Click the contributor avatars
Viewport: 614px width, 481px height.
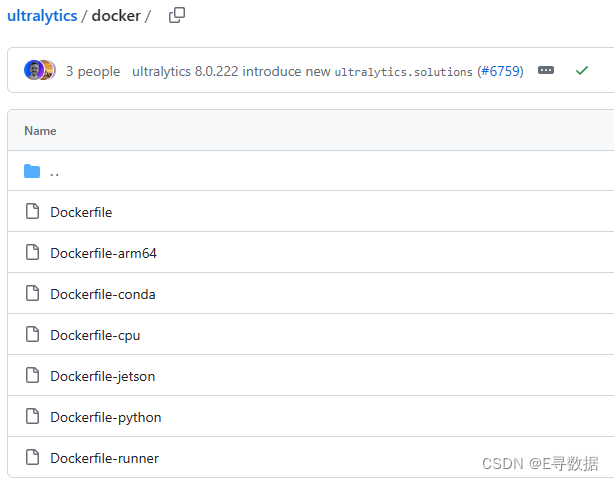click(40, 71)
